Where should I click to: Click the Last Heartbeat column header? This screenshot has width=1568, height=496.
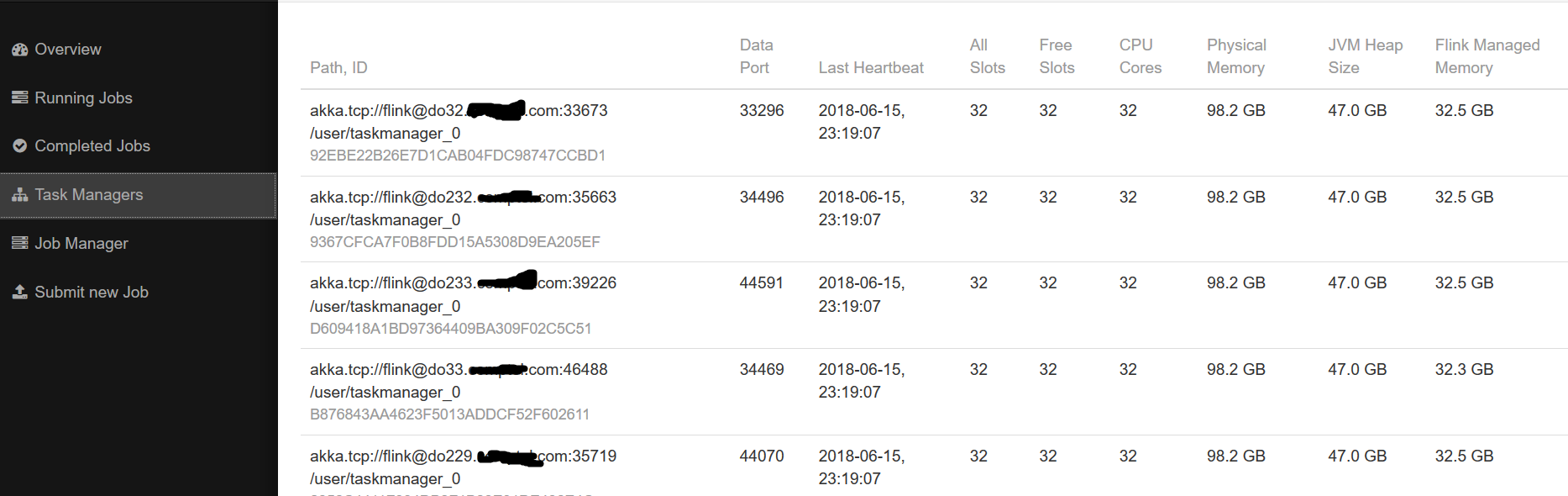(871, 67)
